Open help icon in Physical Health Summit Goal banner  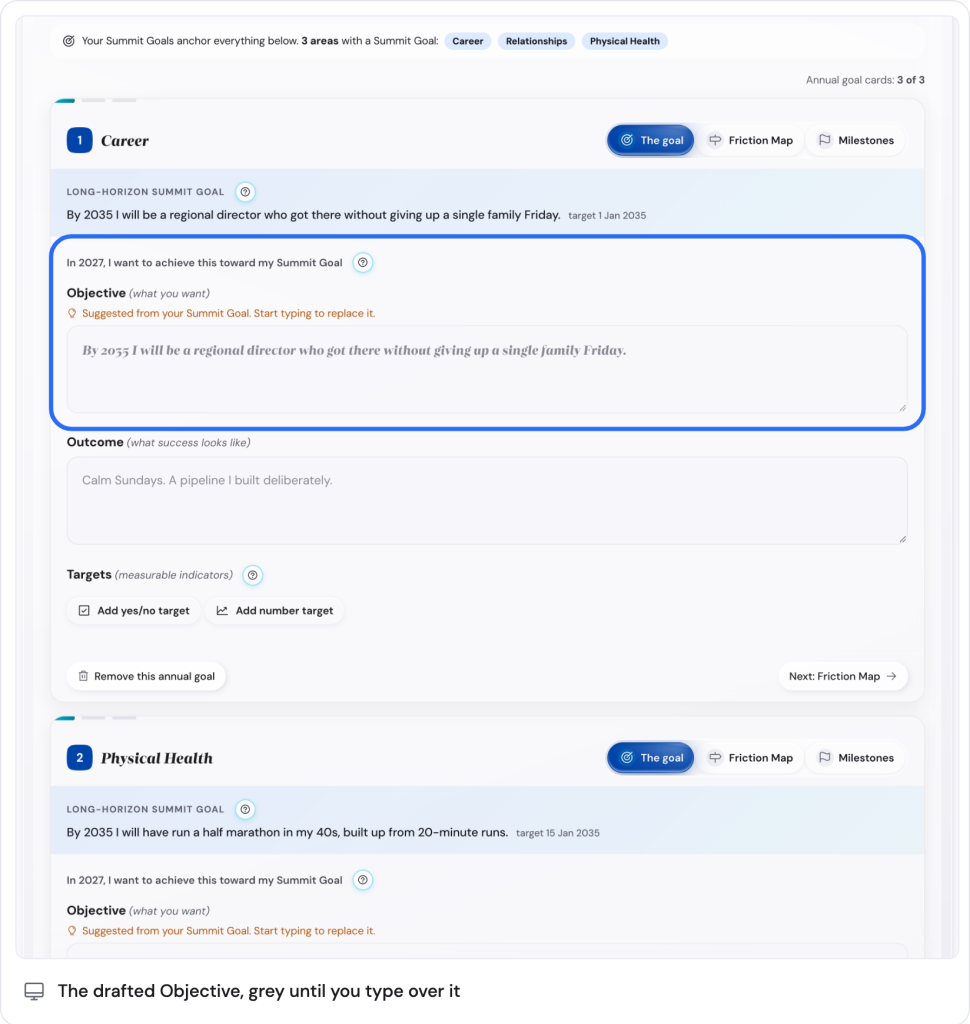point(245,809)
